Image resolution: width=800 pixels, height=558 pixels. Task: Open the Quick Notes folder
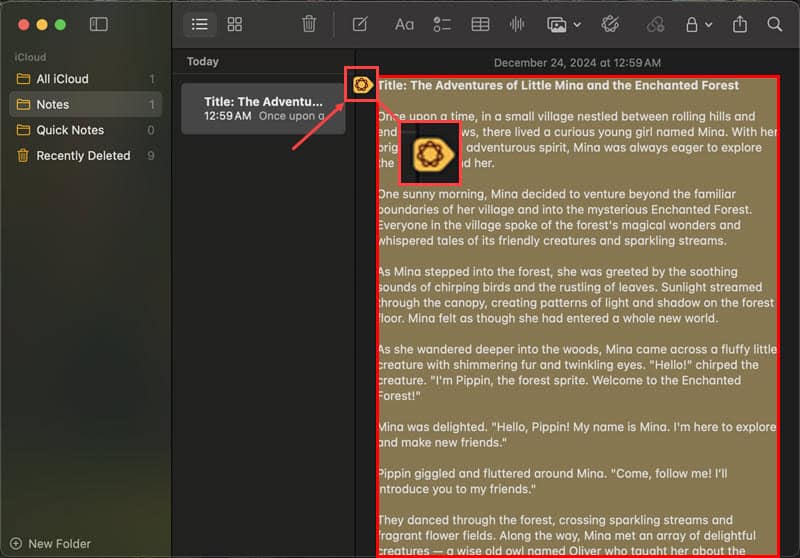coord(70,130)
